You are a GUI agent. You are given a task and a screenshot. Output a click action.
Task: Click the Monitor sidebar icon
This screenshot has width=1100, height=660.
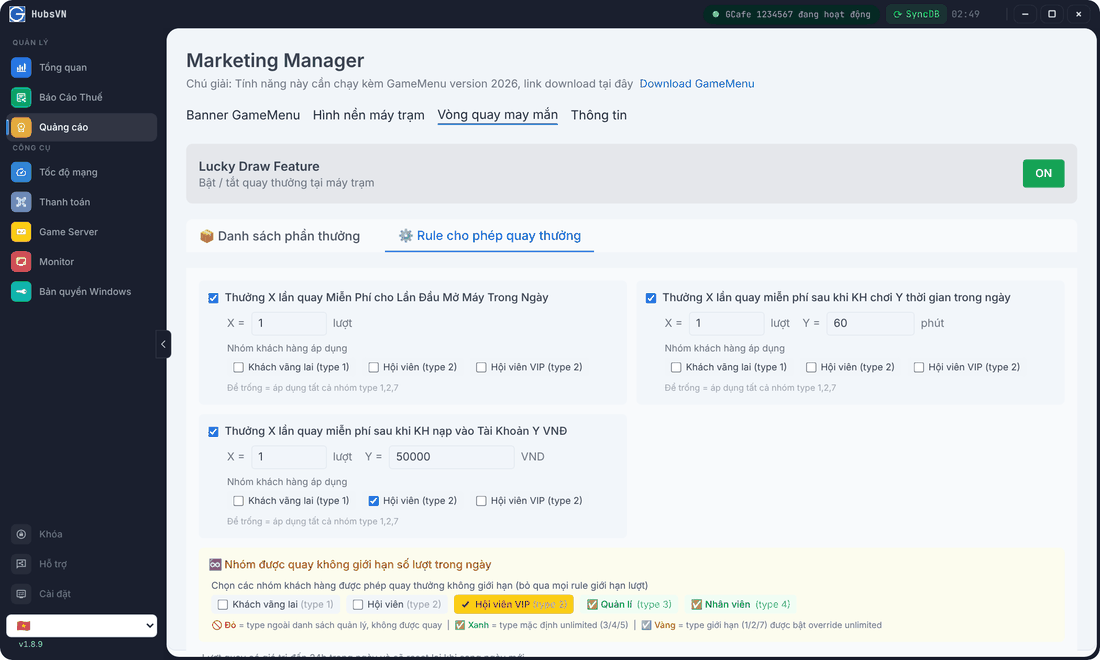(x=21, y=262)
